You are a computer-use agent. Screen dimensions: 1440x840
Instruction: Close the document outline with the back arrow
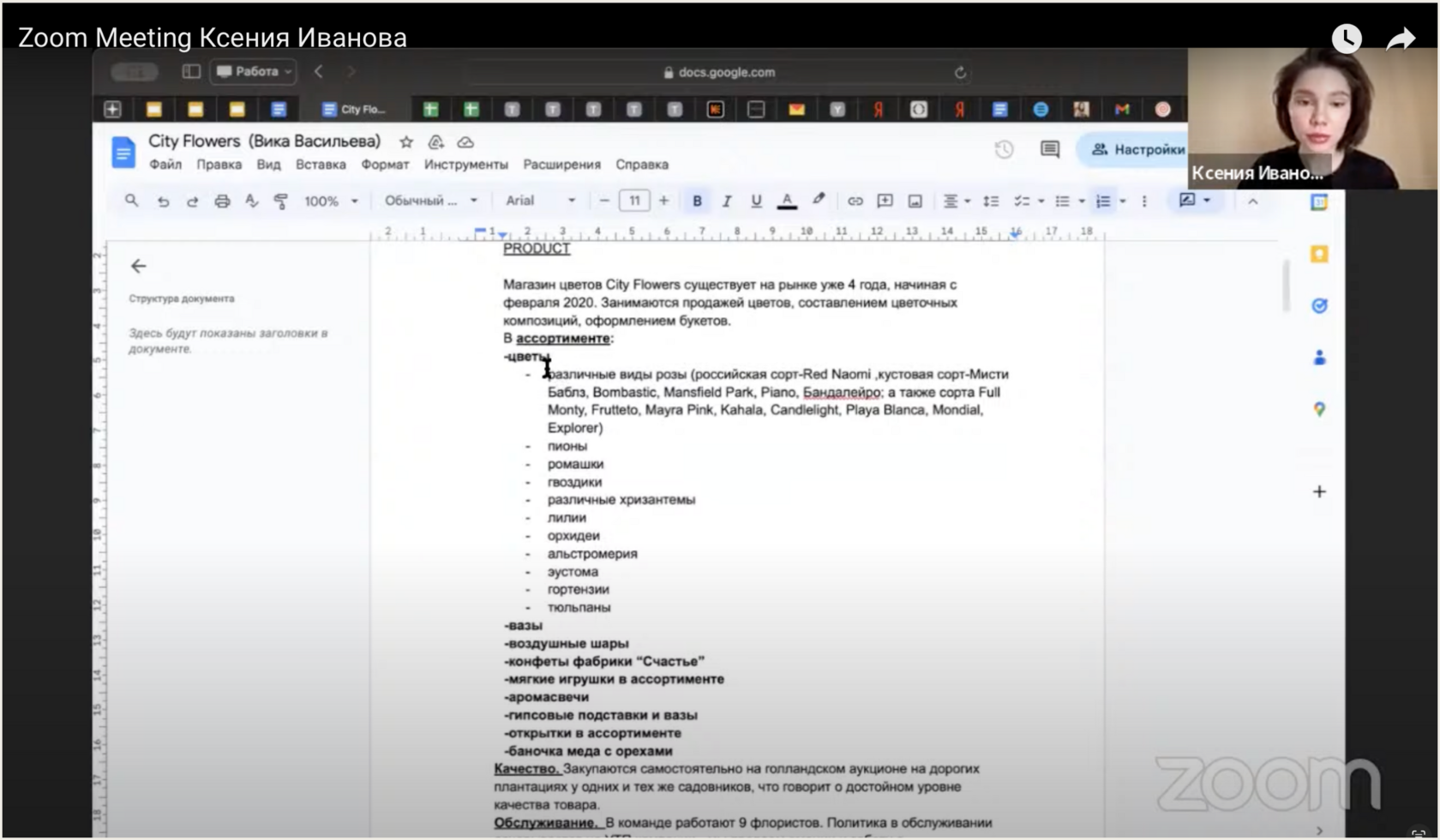click(139, 267)
